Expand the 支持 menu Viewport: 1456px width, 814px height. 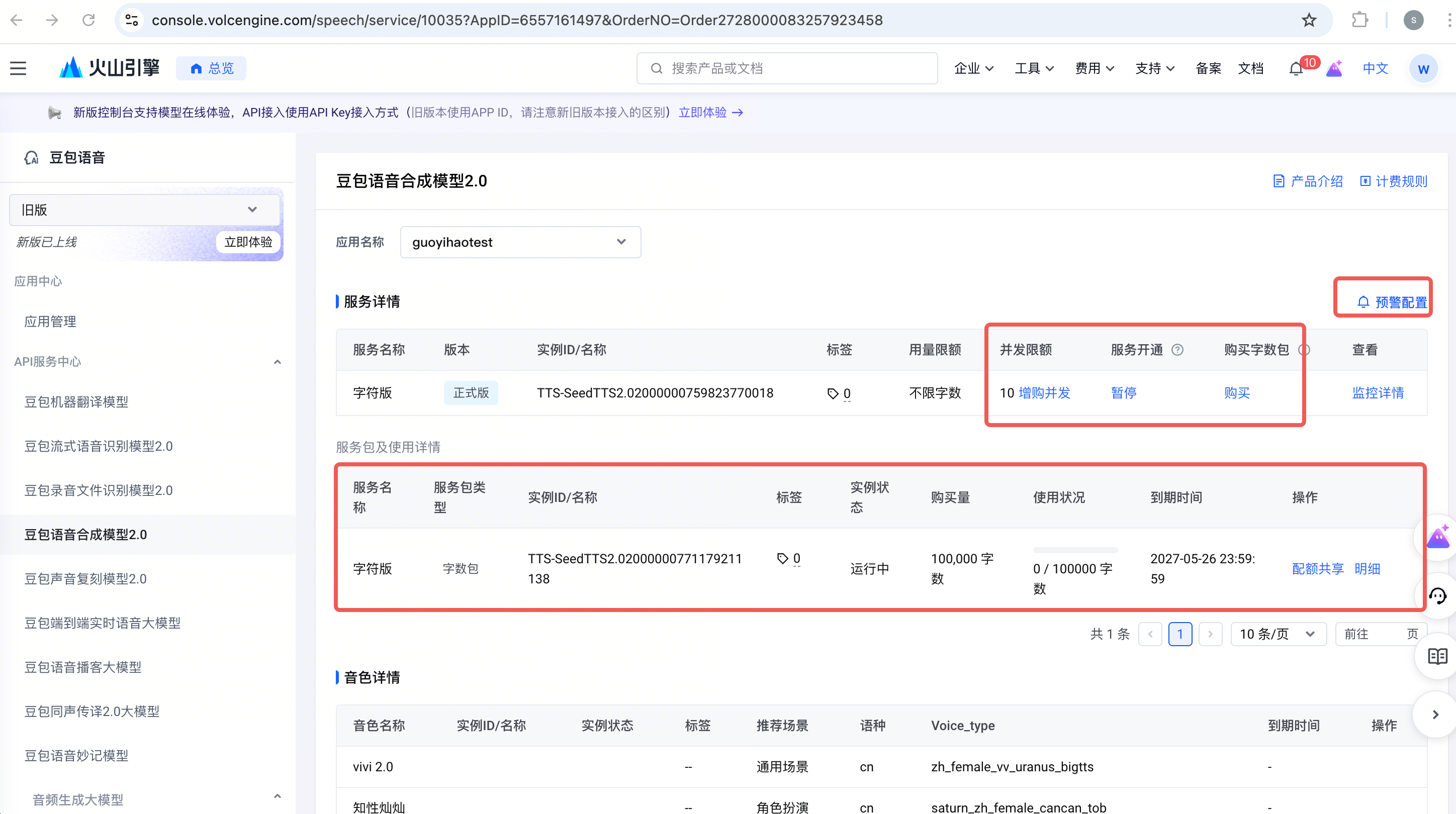pyautogui.click(x=1155, y=68)
